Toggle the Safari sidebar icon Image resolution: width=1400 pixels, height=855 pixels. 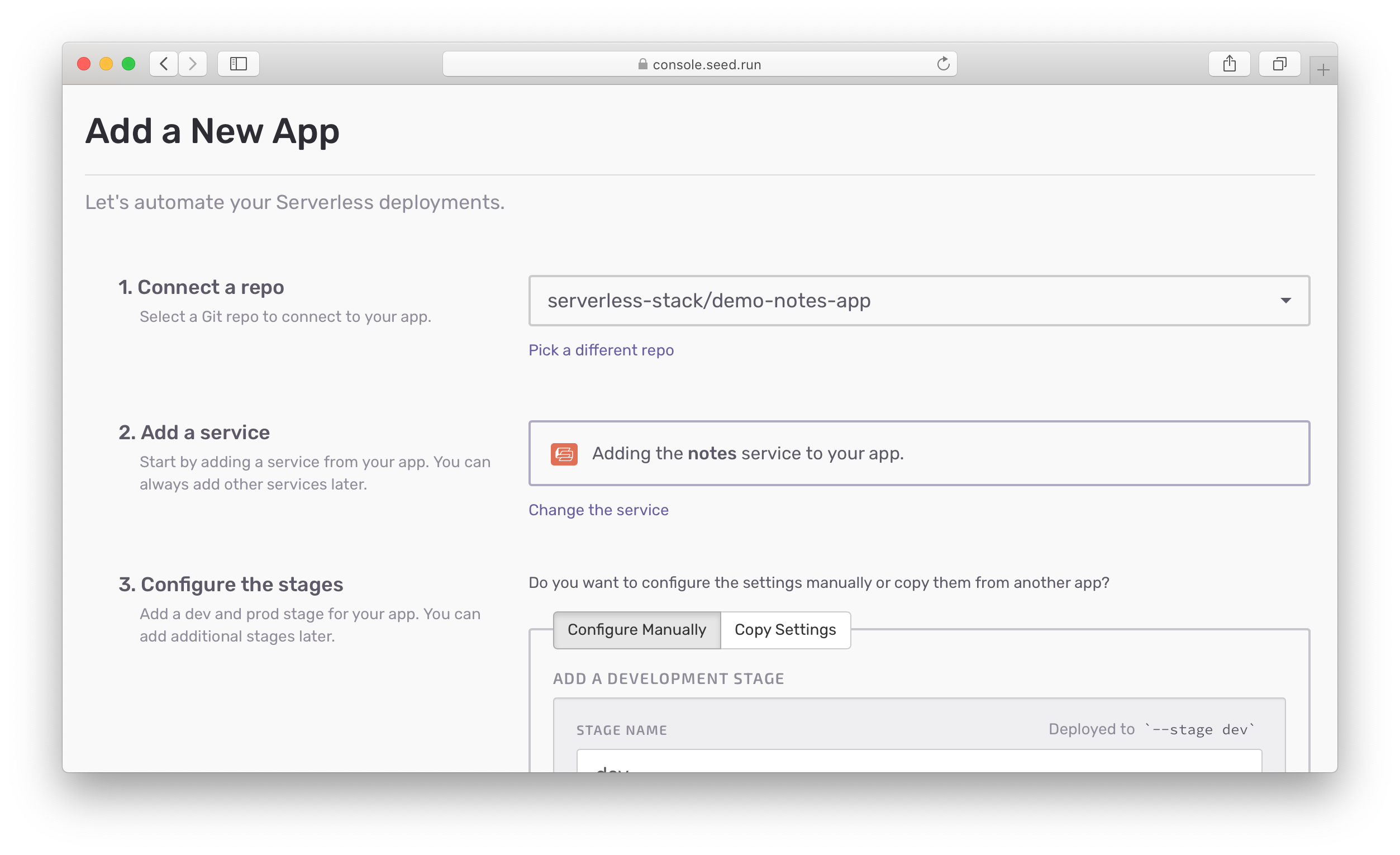point(238,64)
